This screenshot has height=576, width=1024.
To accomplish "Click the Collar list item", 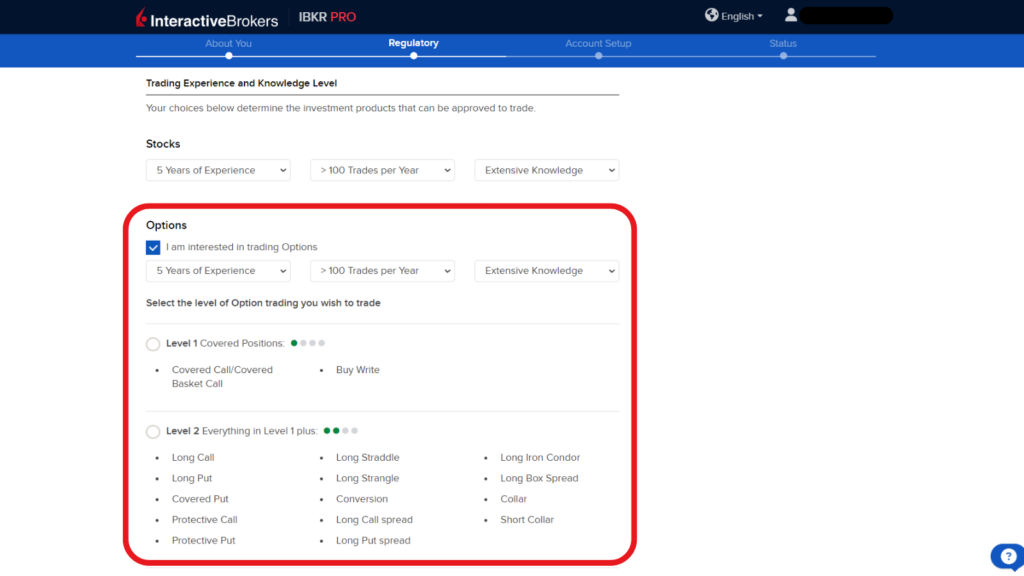I will click(513, 499).
